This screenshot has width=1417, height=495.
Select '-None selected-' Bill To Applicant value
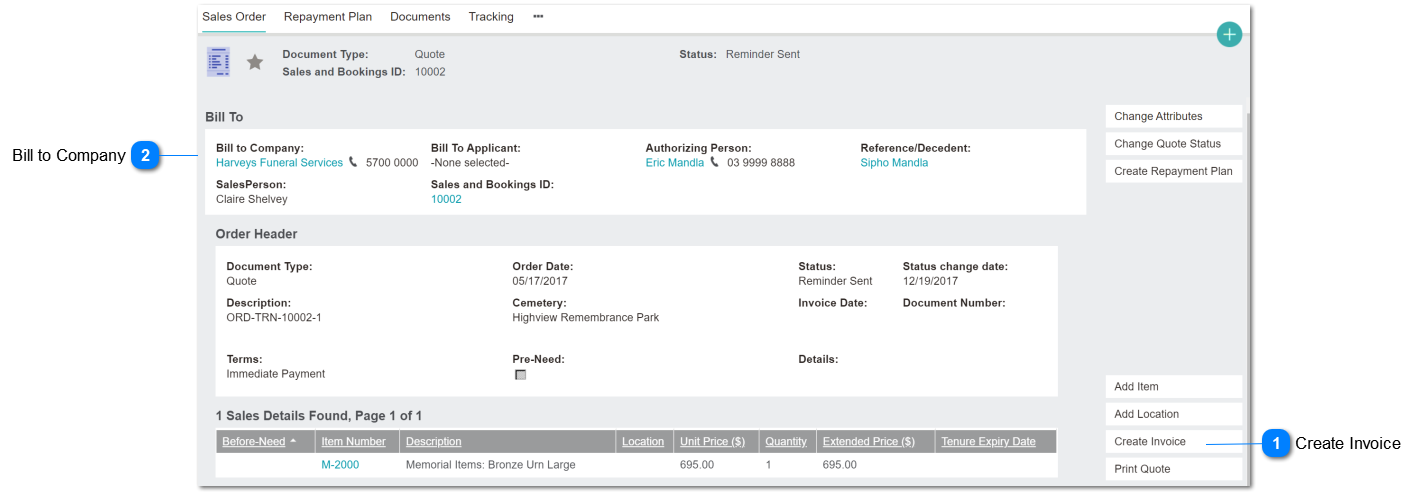pos(470,162)
